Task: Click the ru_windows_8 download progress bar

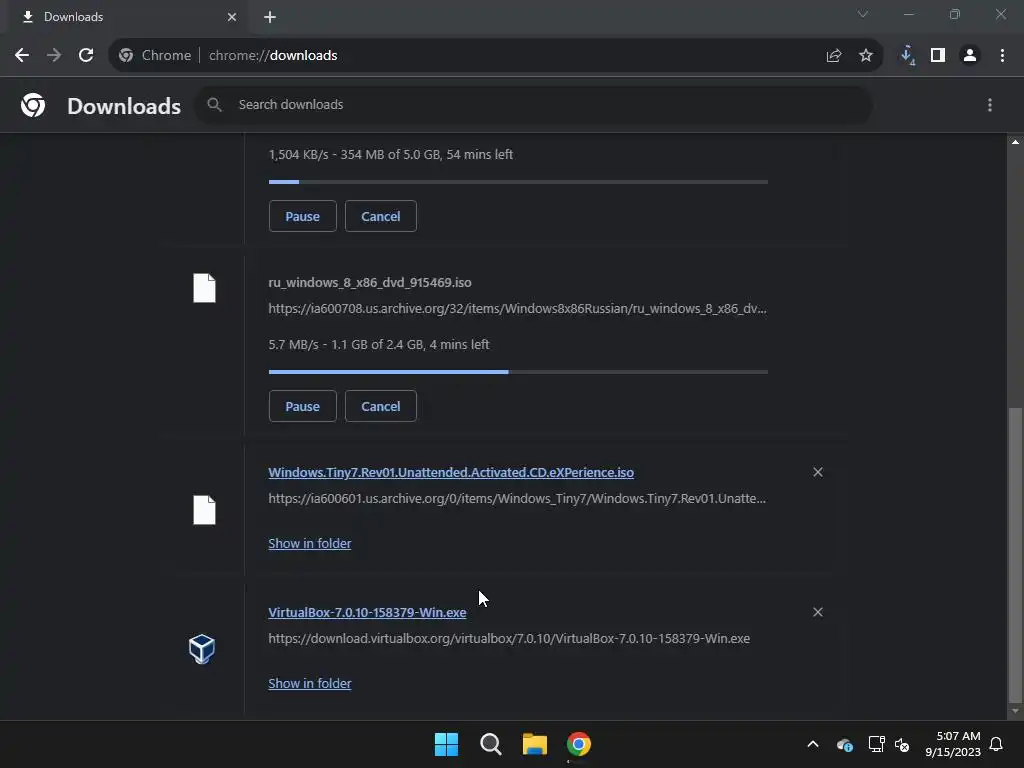Action: click(518, 372)
